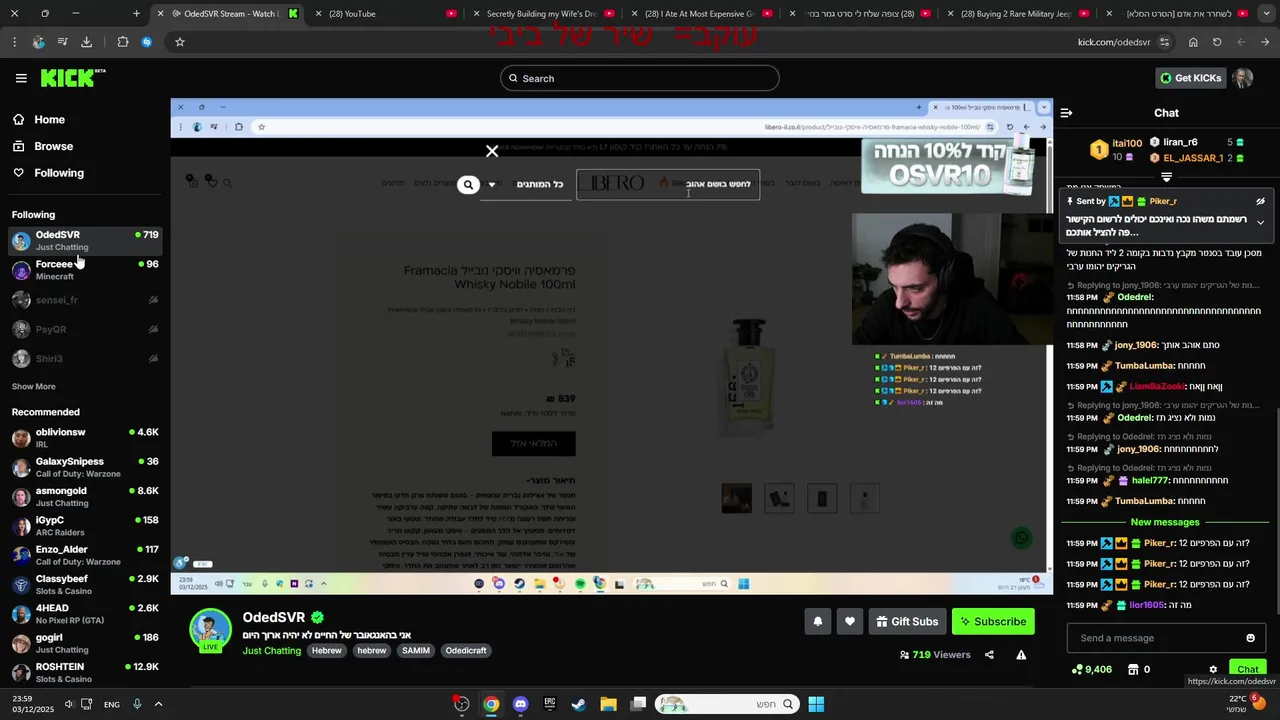Expand the gift leaderboard chevron
Screen dimensions: 1280x720
click(x=1166, y=177)
